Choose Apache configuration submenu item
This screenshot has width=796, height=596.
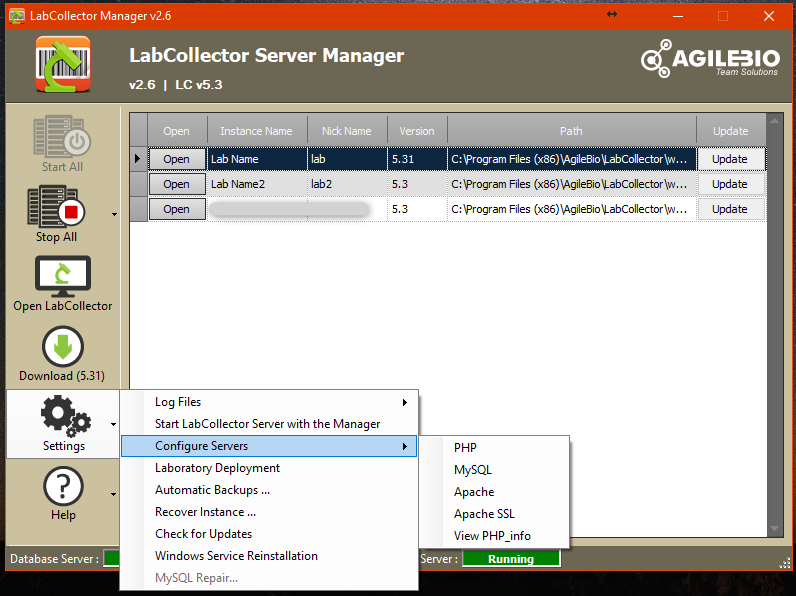(494, 492)
